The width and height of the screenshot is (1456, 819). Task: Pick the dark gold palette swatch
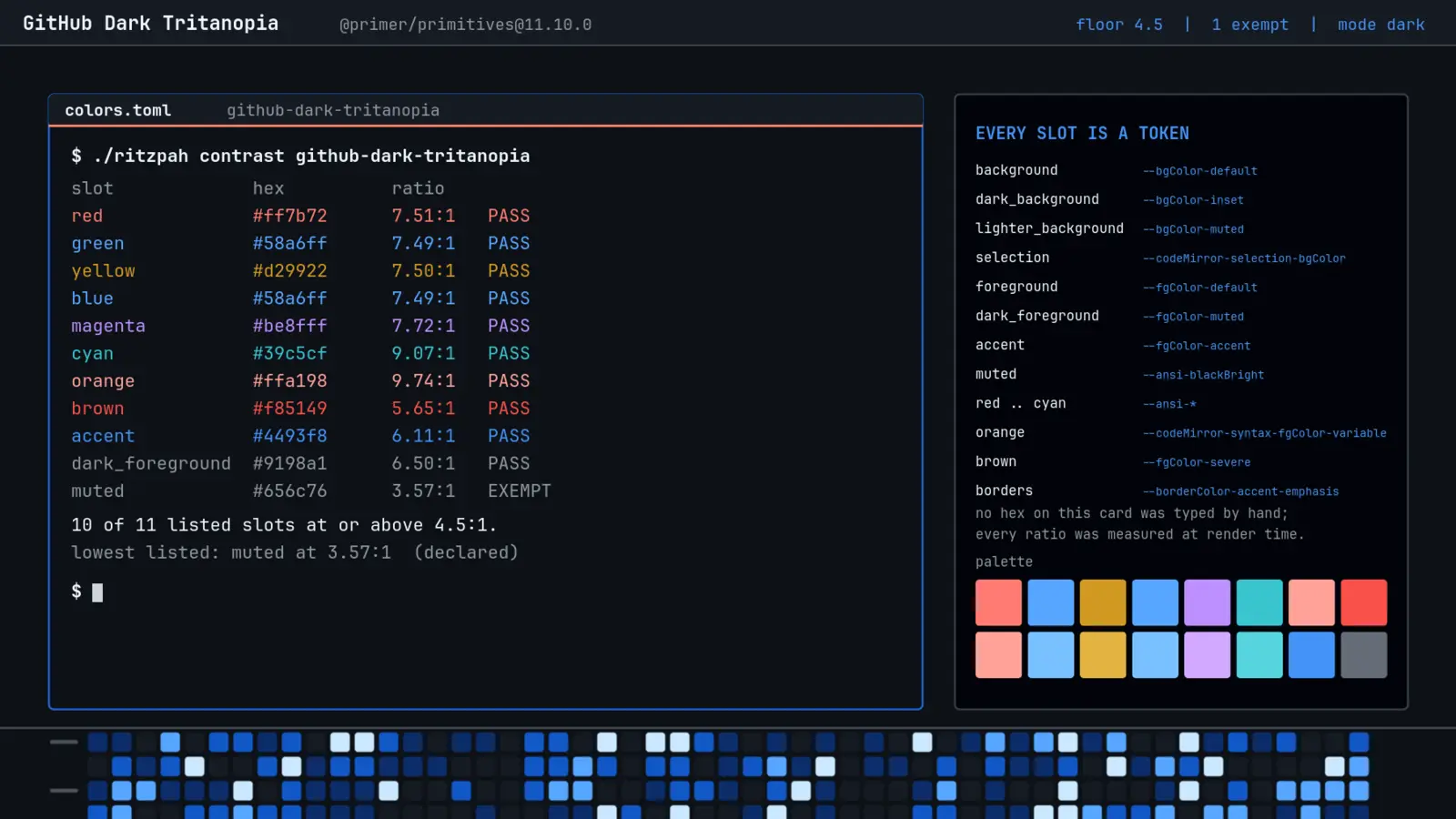point(1103,602)
